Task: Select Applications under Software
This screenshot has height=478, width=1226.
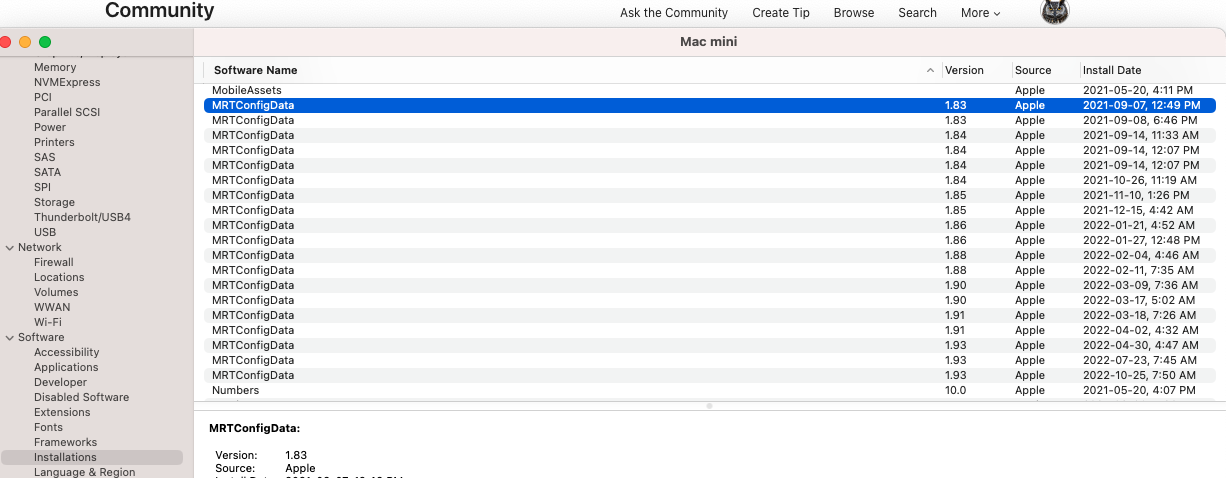Action: 66,367
